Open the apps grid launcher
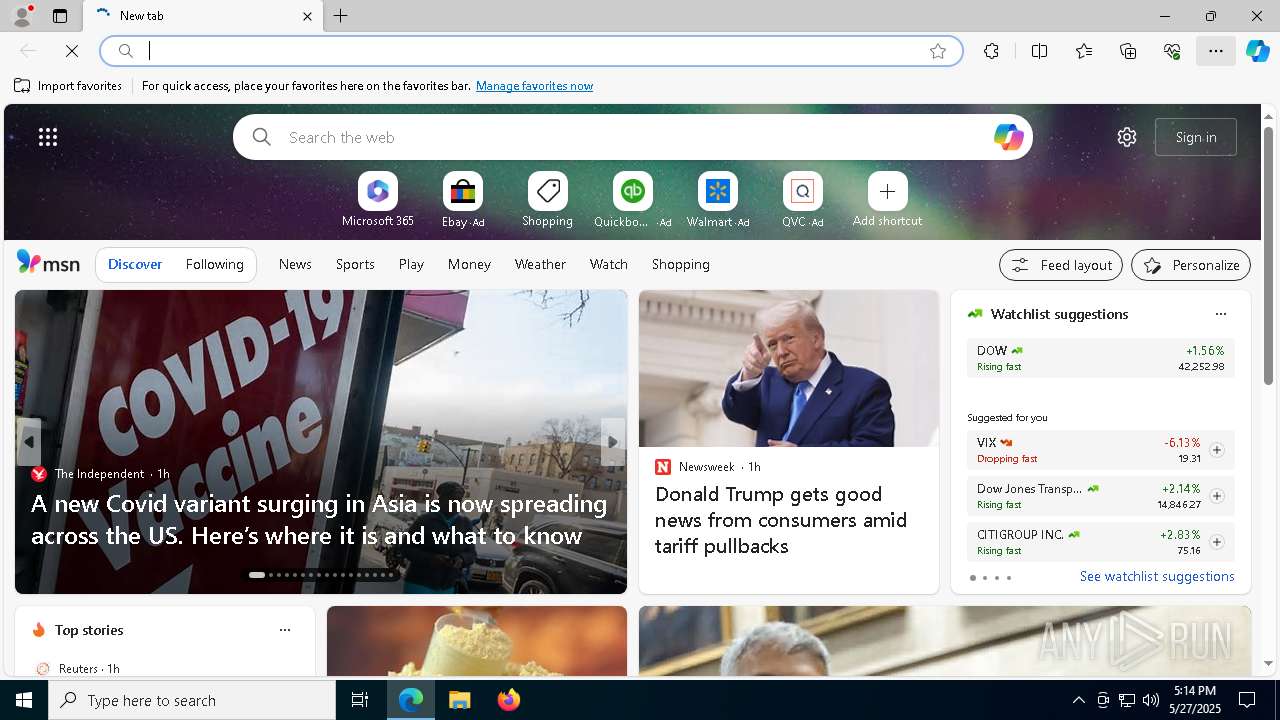1280x720 pixels. 48,137
